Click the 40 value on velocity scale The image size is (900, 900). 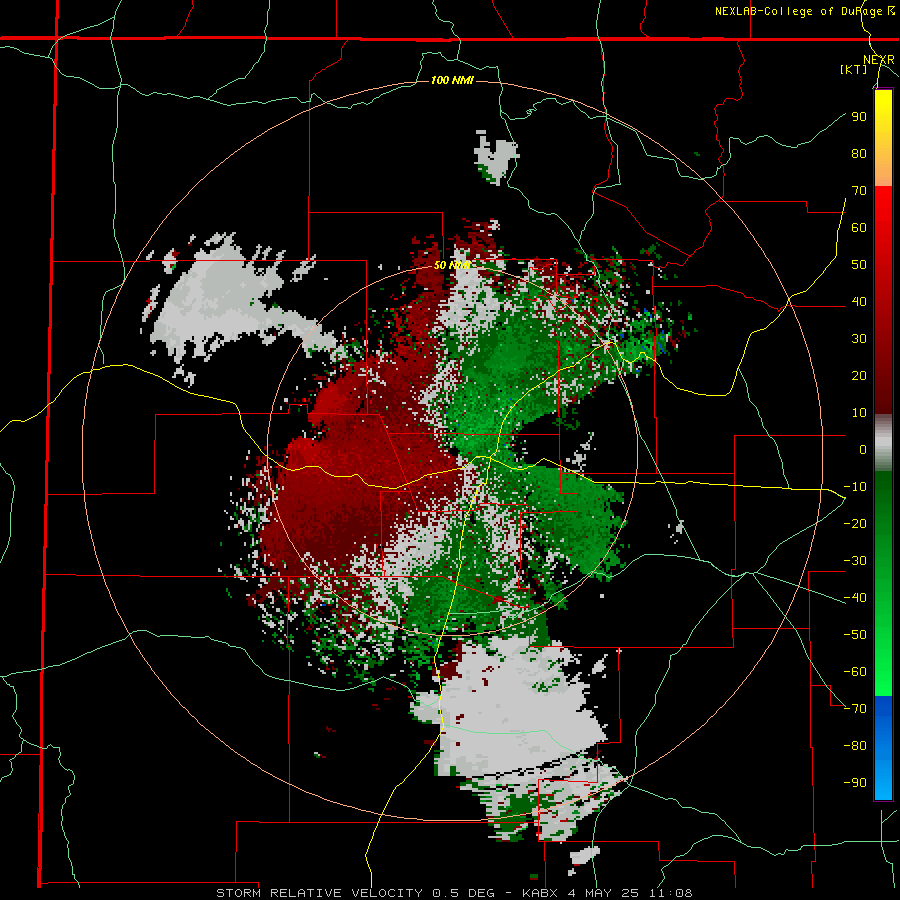859,301
